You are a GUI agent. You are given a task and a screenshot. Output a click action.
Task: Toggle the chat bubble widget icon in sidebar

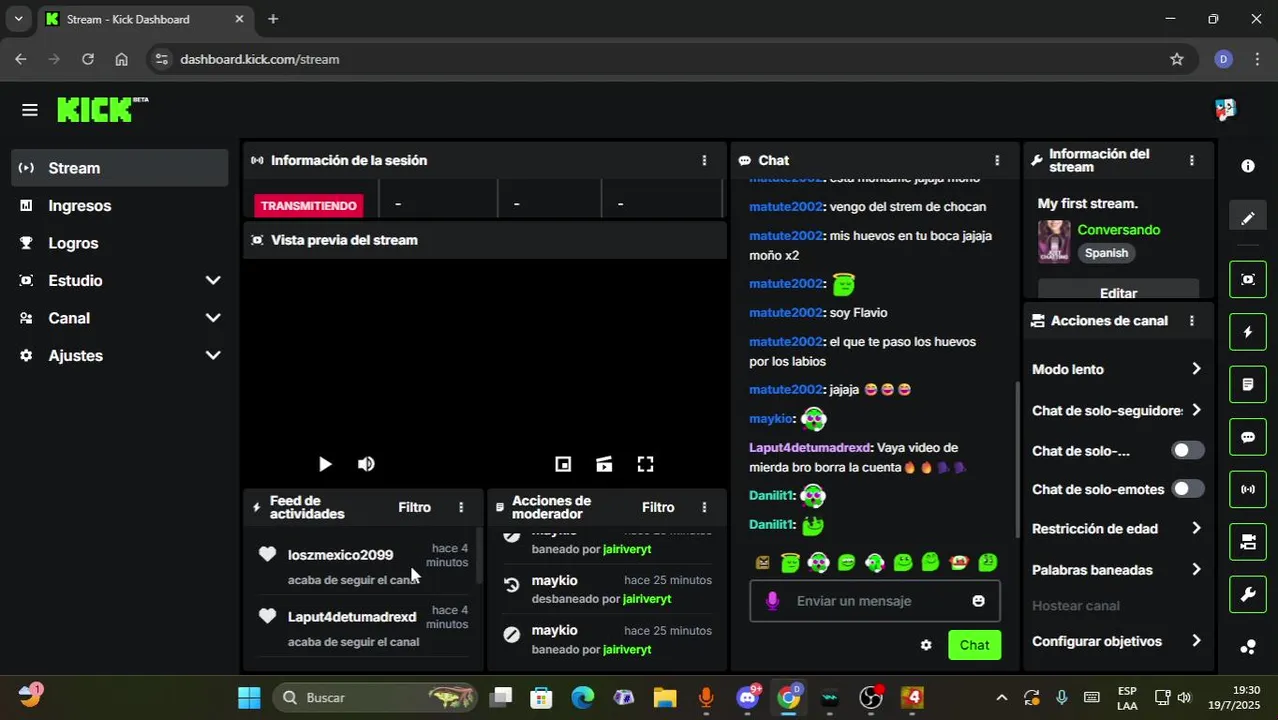[1248, 437]
